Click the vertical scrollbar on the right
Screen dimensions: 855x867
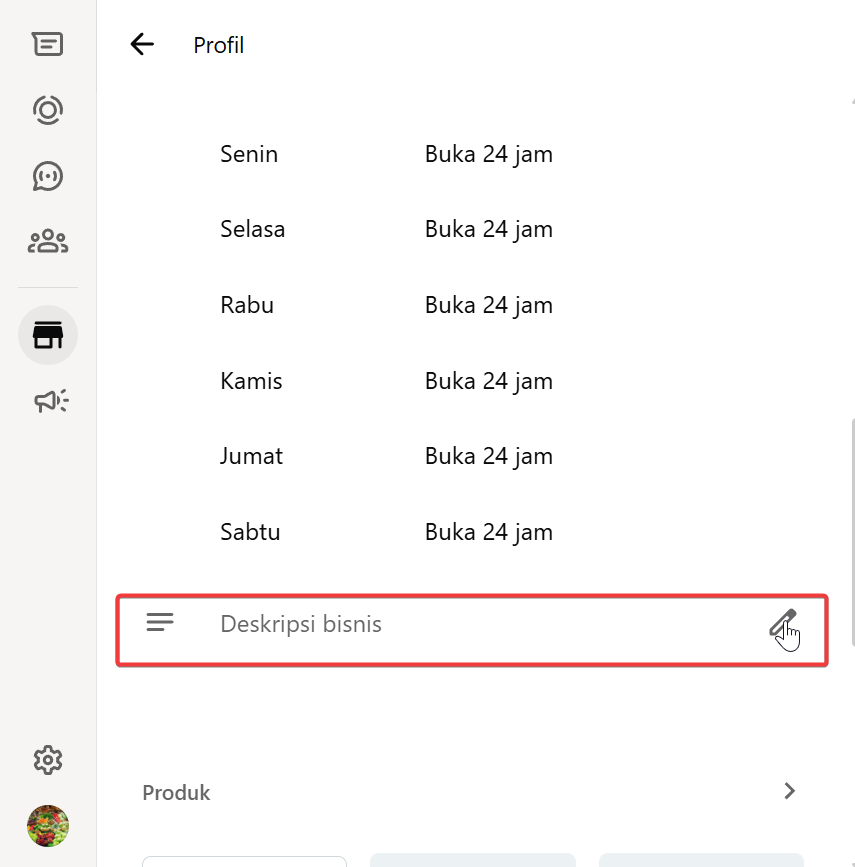pyautogui.click(x=852, y=530)
